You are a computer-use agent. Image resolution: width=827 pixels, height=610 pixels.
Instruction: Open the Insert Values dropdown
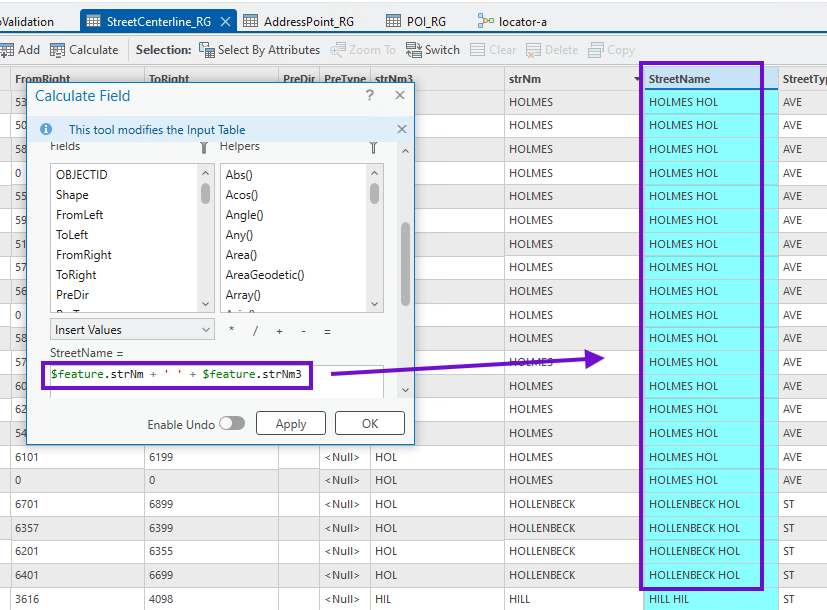pyautogui.click(x=132, y=329)
